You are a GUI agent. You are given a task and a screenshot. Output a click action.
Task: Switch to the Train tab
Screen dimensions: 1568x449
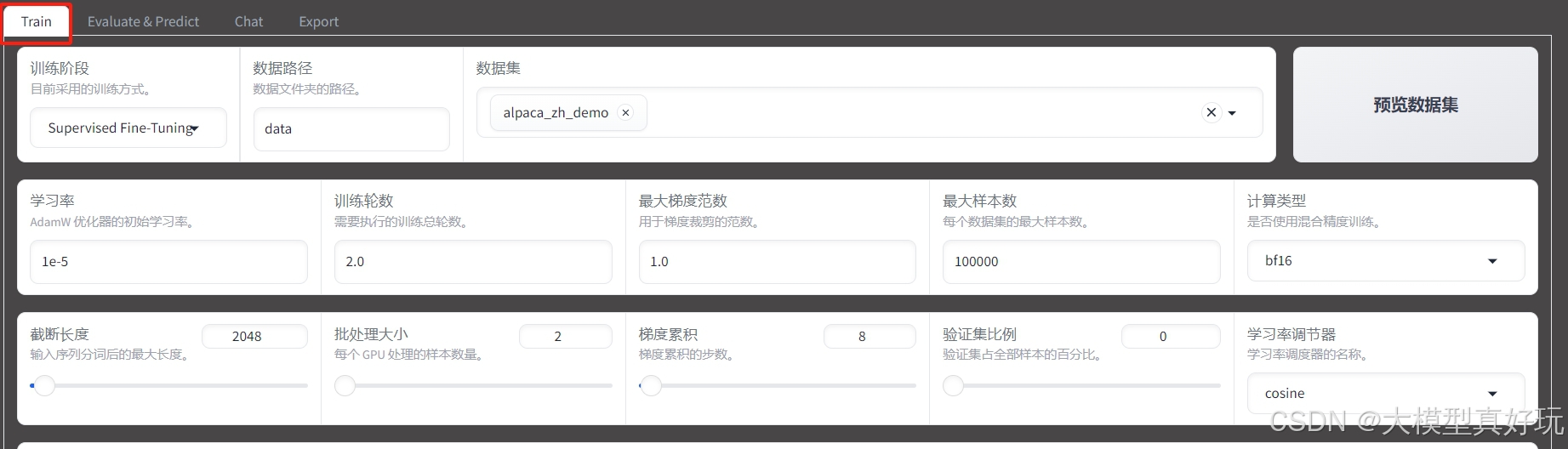click(x=37, y=21)
